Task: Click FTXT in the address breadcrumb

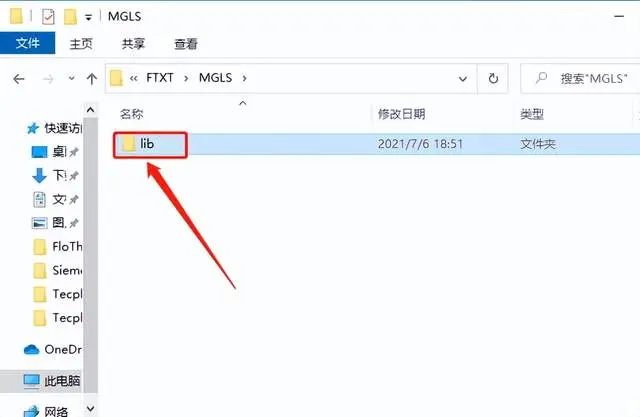Action: (x=160, y=78)
